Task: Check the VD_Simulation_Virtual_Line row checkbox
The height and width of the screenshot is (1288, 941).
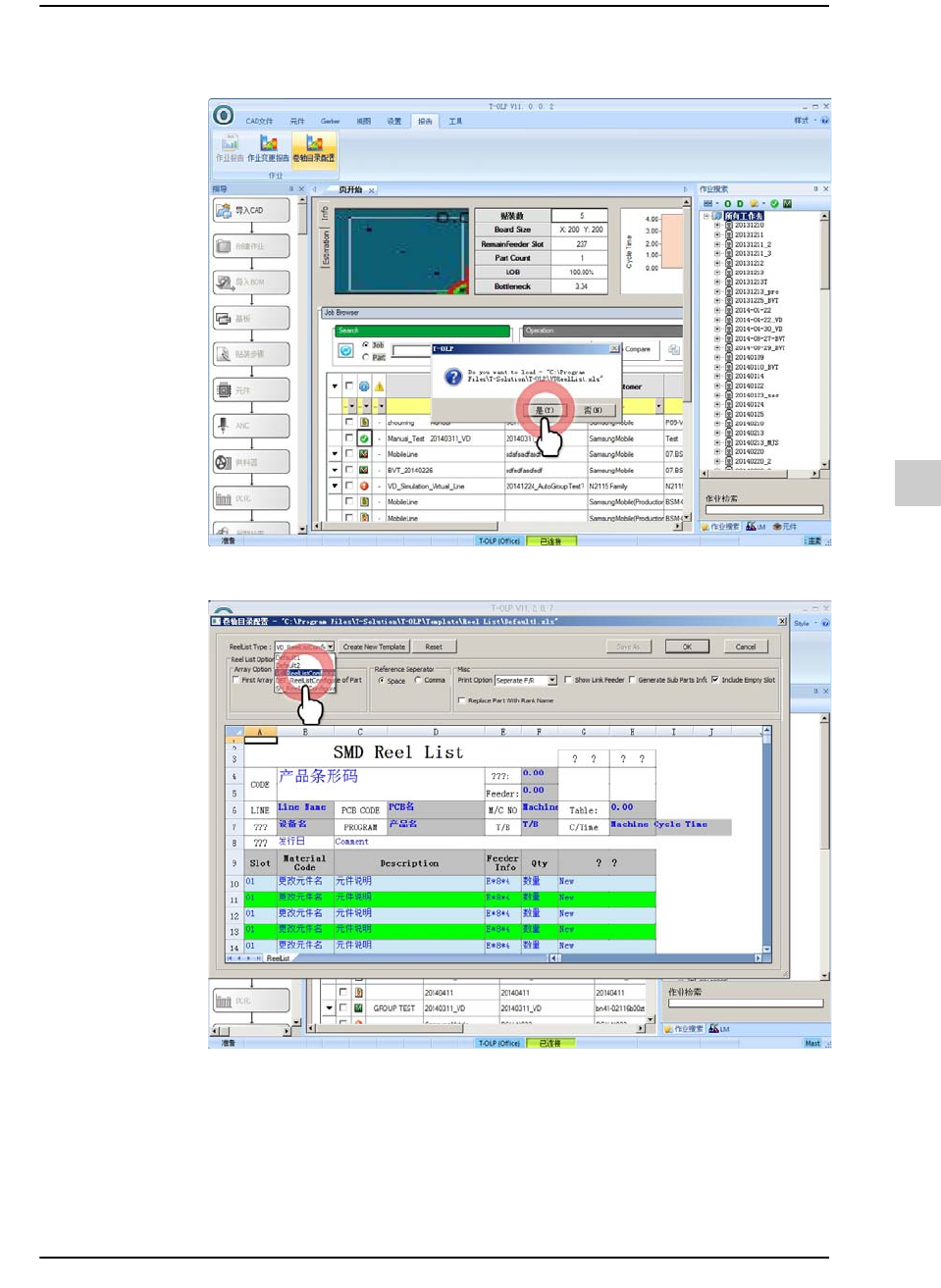Action: pos(349,485)
